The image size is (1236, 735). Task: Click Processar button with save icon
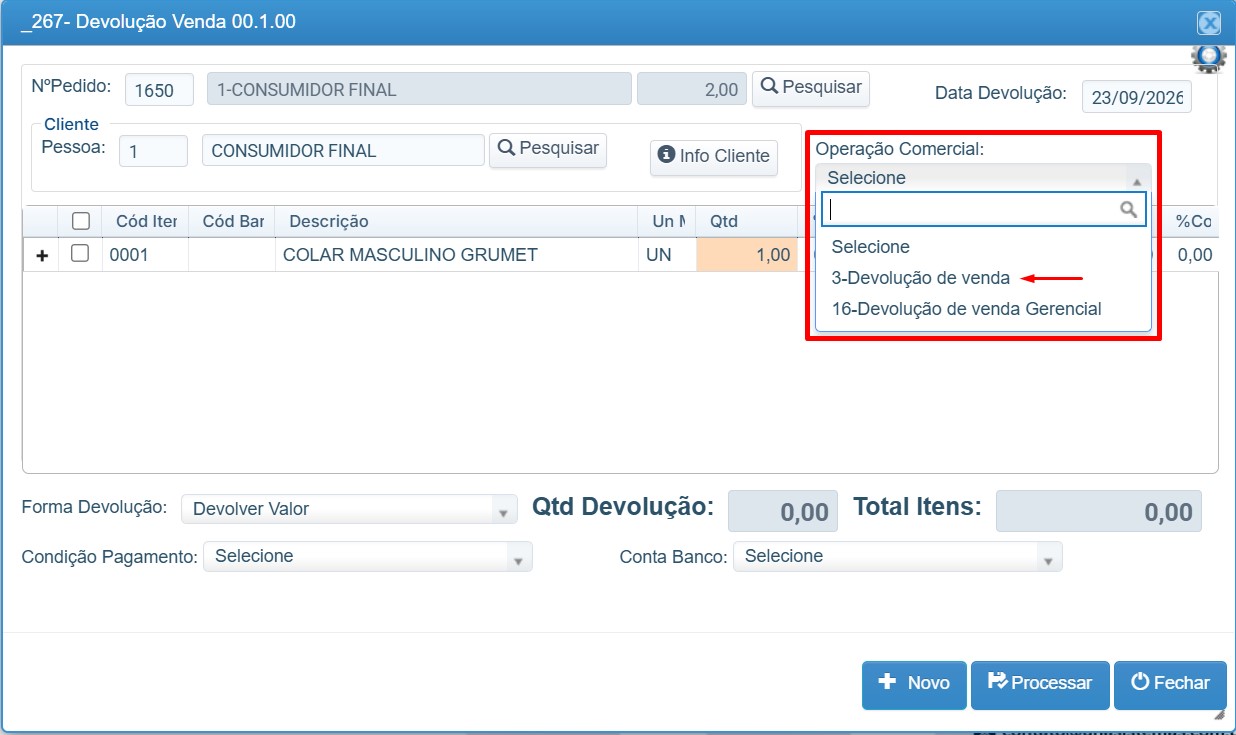click(1040, 684)
